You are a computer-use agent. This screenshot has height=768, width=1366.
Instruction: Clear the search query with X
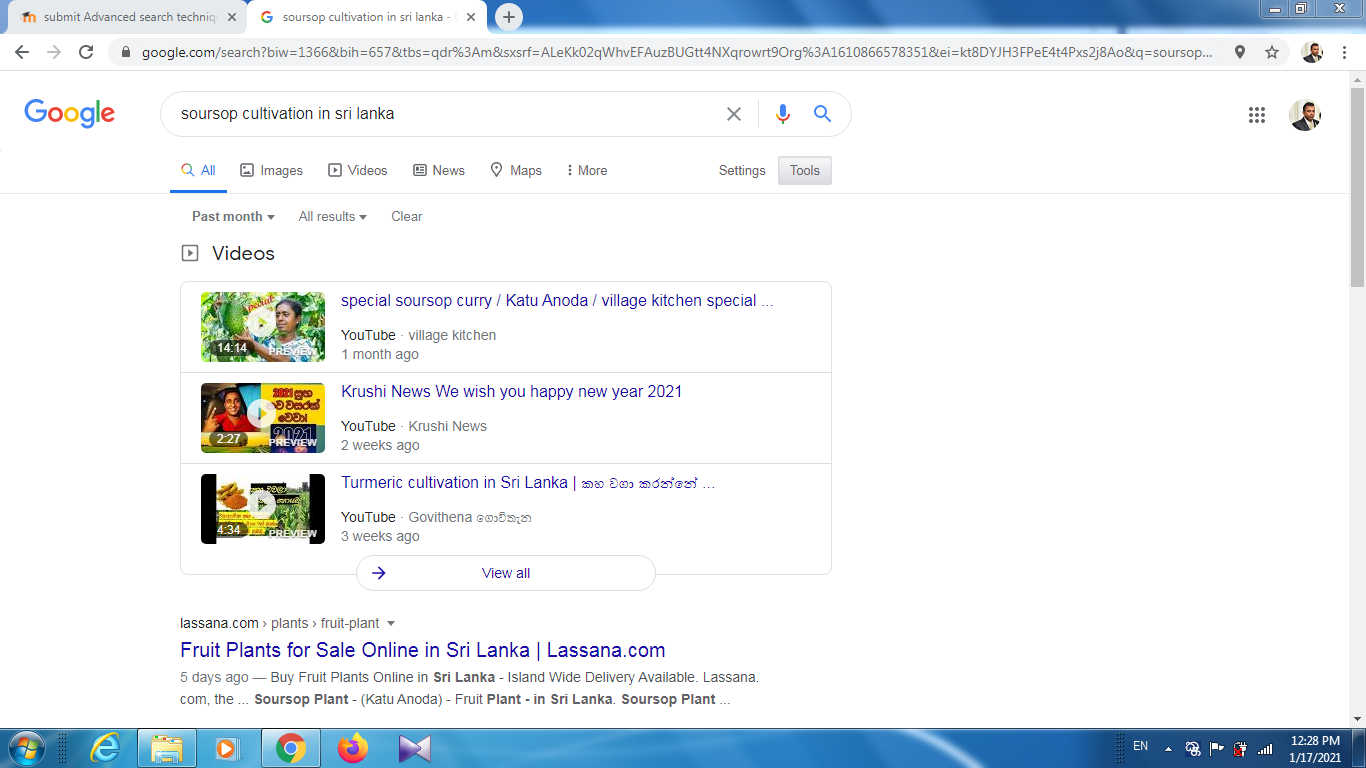point(734,114)
